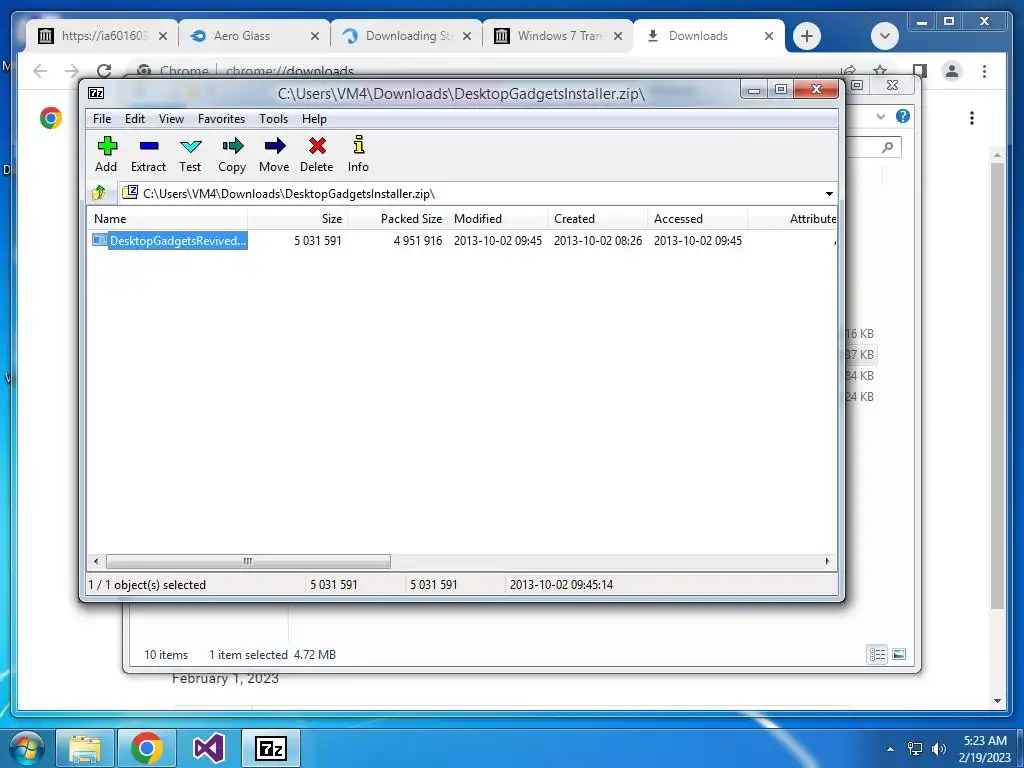Image resolution: width=1024 pixels, height=768 pixels.
Task: Switch Explorer to details view icon
Action: [877, 654]
